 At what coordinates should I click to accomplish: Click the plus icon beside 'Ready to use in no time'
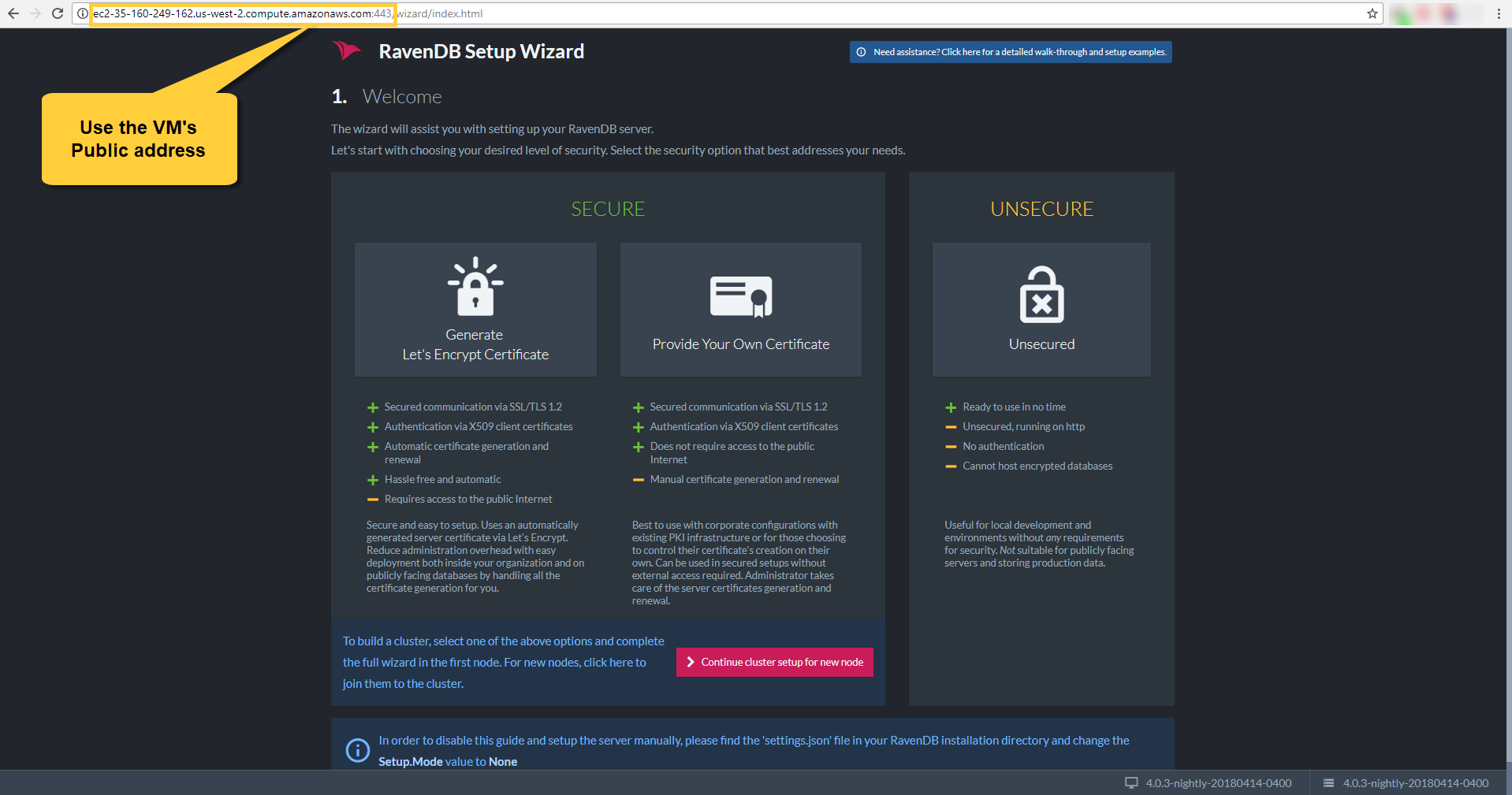(951, 407)
